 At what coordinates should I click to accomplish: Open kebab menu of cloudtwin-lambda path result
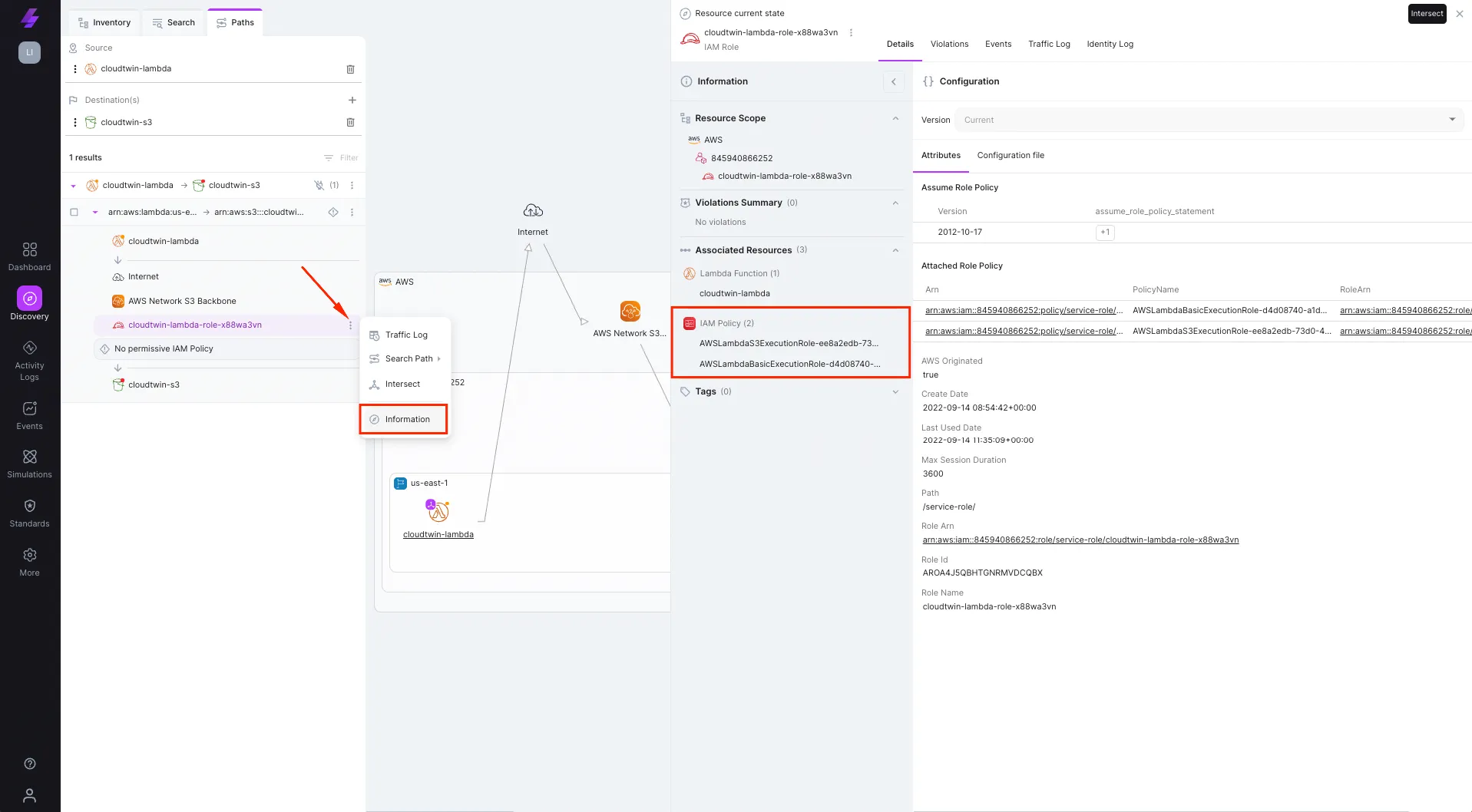352,185
